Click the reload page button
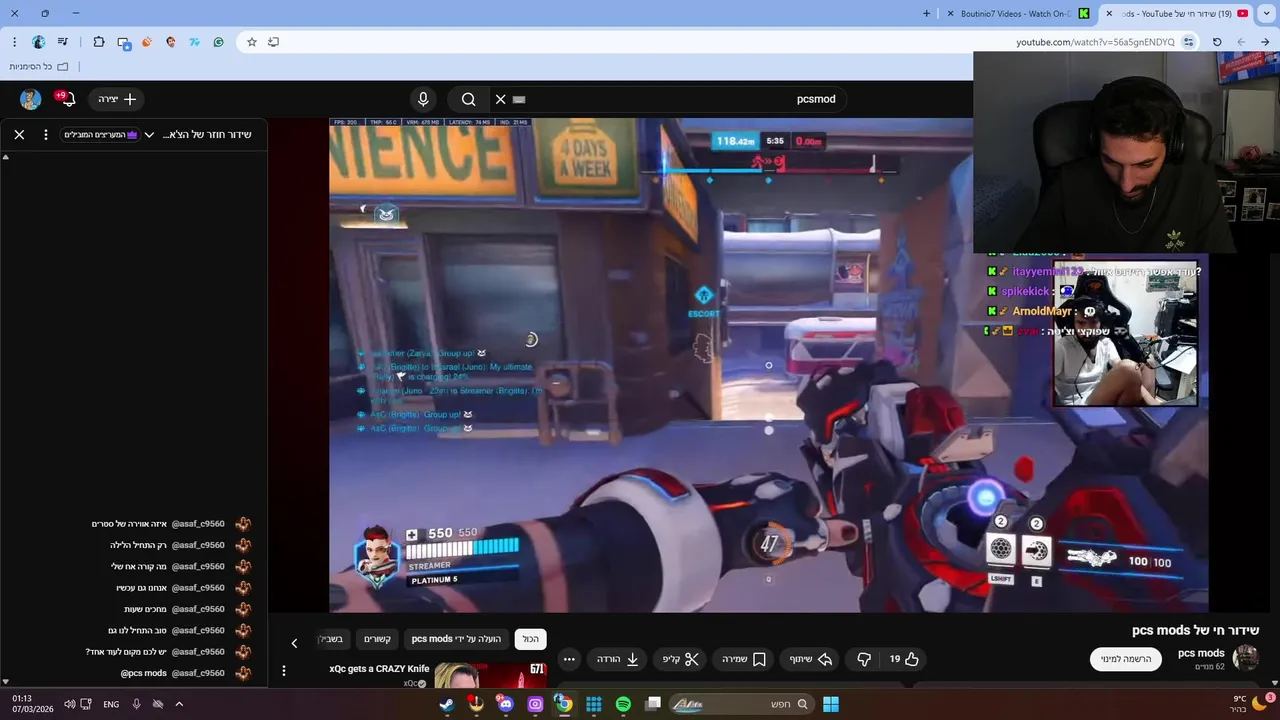 tap(1217, 42)
